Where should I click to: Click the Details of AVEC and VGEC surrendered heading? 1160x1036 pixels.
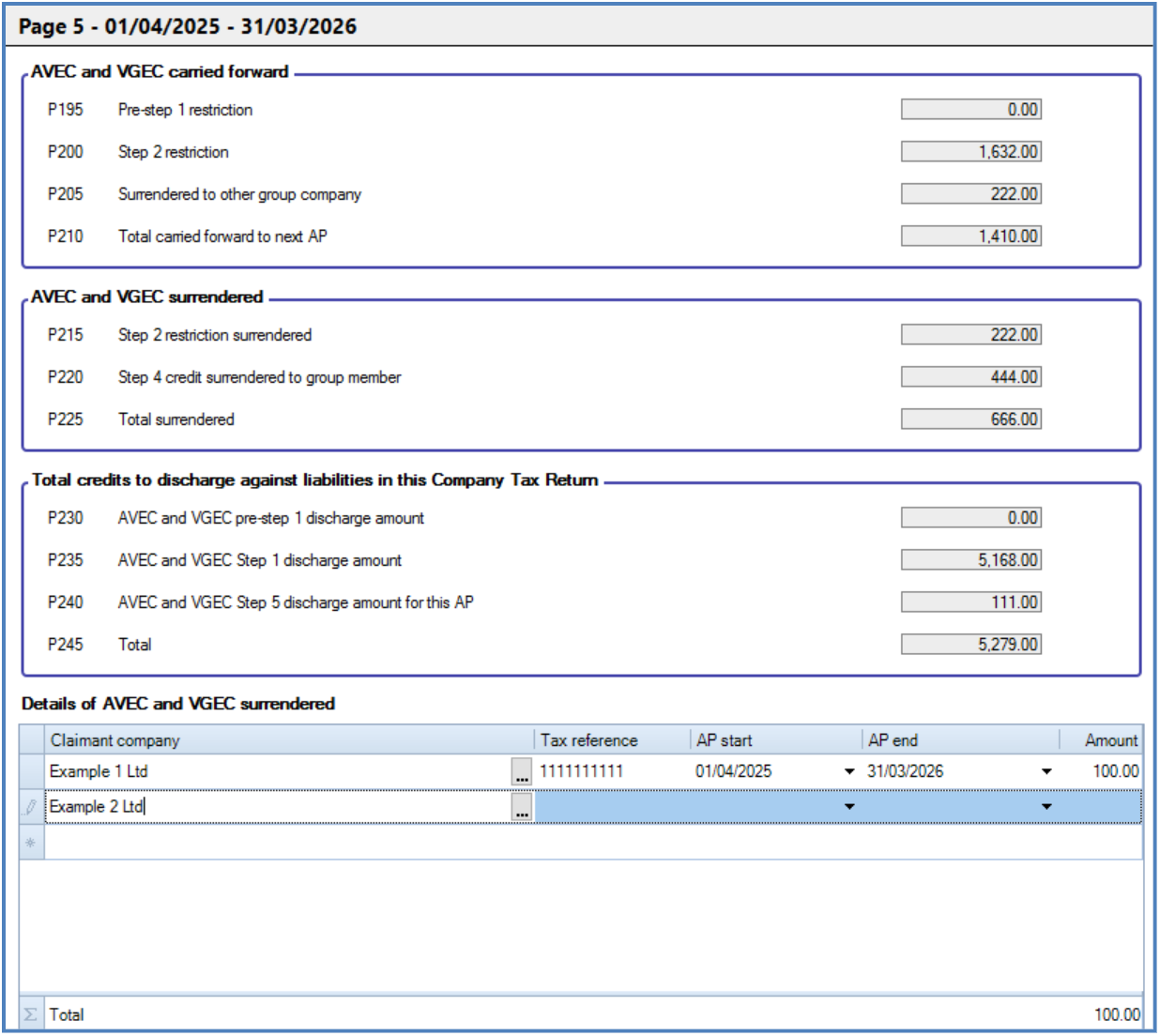tap(178, 704)
